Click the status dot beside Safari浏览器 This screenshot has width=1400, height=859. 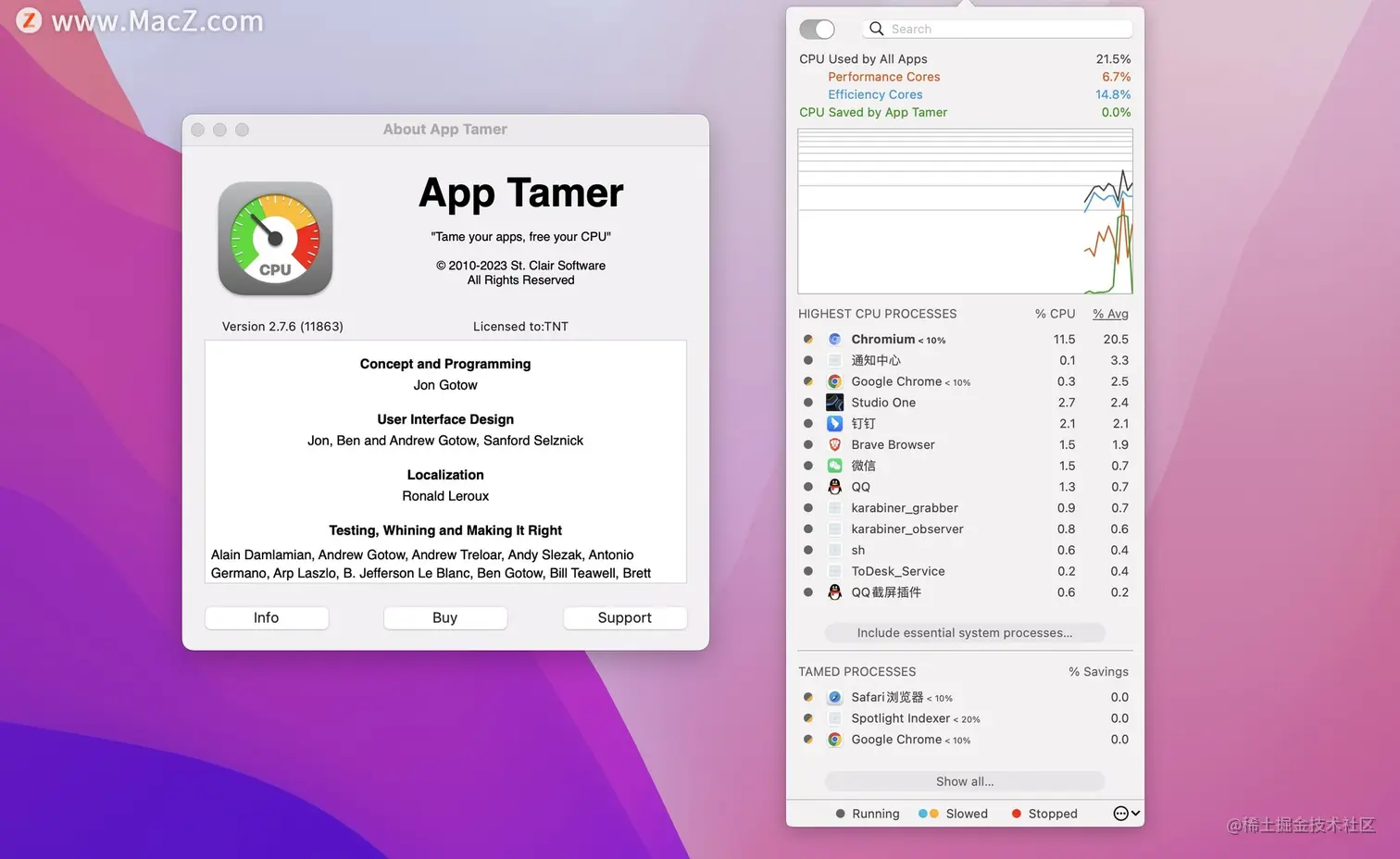click(x=808, y=697)
